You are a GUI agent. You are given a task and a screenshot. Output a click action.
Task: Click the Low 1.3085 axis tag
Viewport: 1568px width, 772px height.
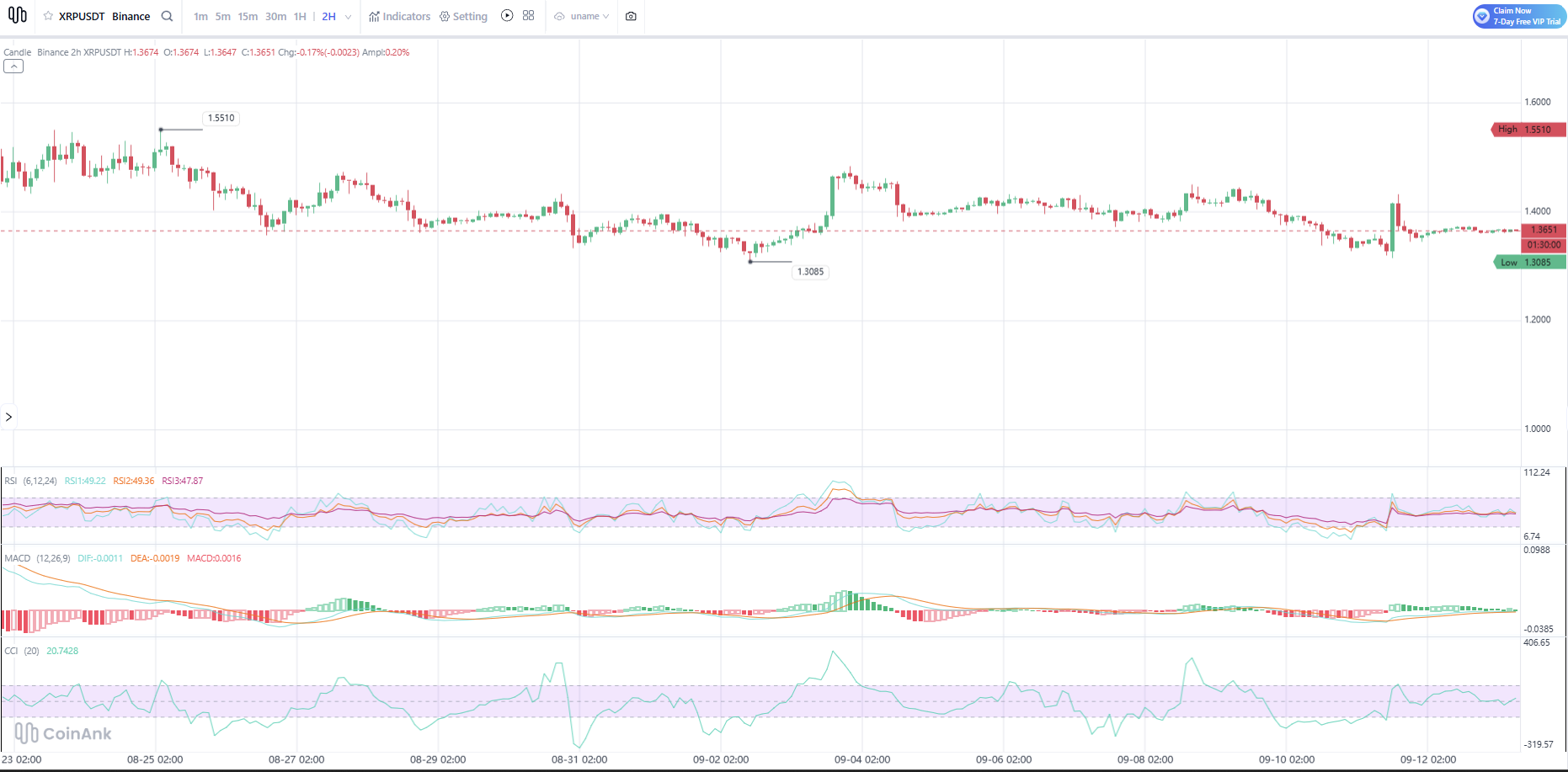tap(1529, 263)
